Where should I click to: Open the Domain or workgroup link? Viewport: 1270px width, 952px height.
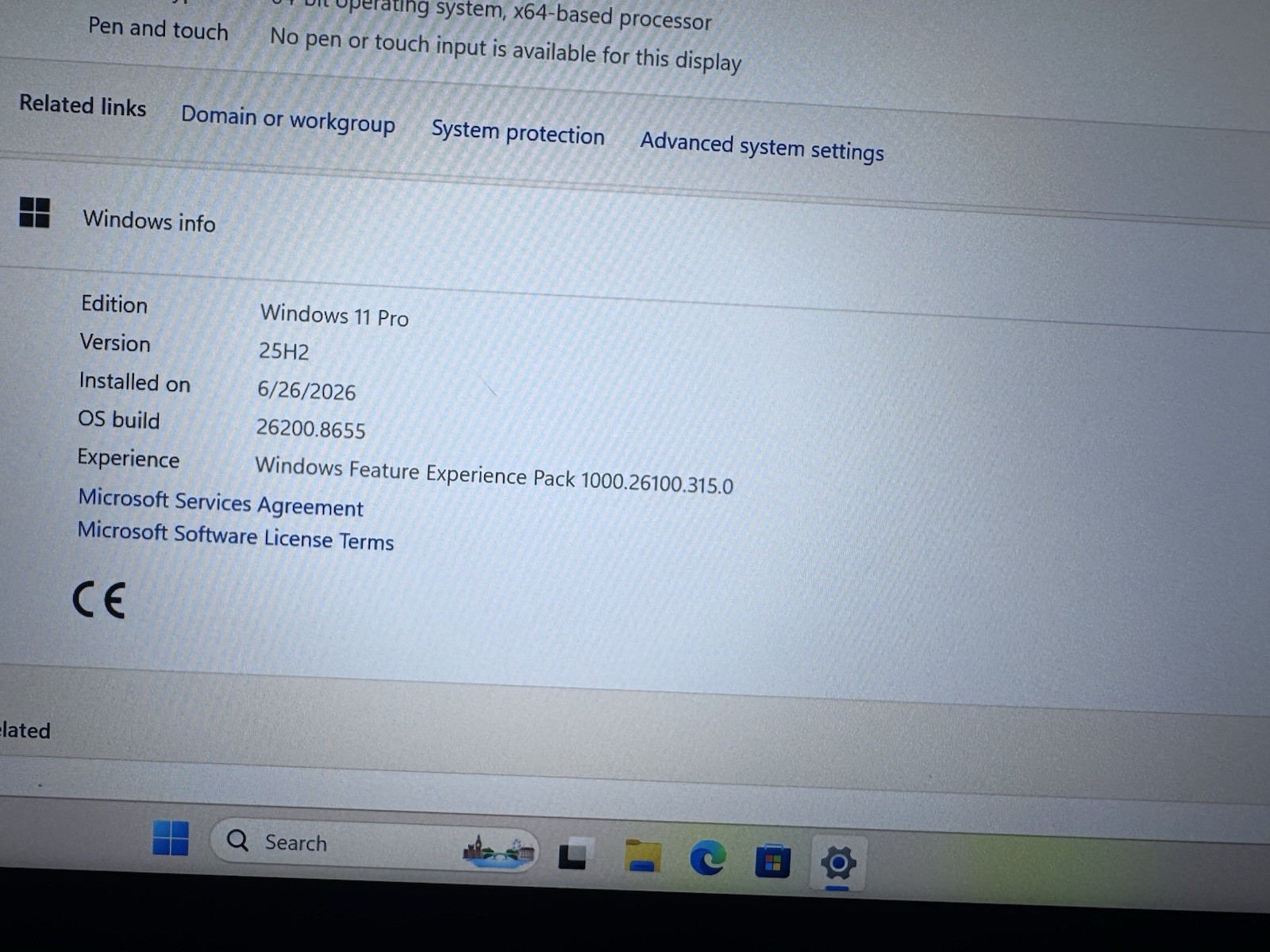coord(288,120)
